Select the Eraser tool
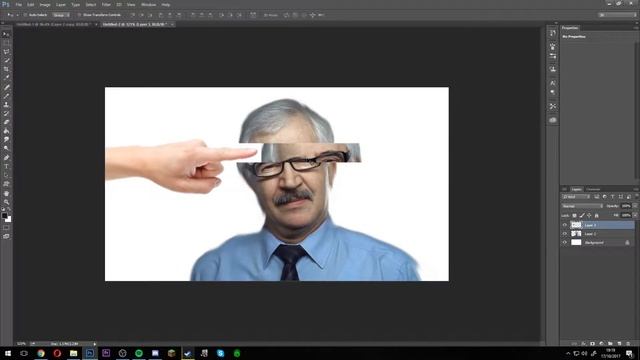This screenshot has height=360, width=640. [x=6, y=122]
